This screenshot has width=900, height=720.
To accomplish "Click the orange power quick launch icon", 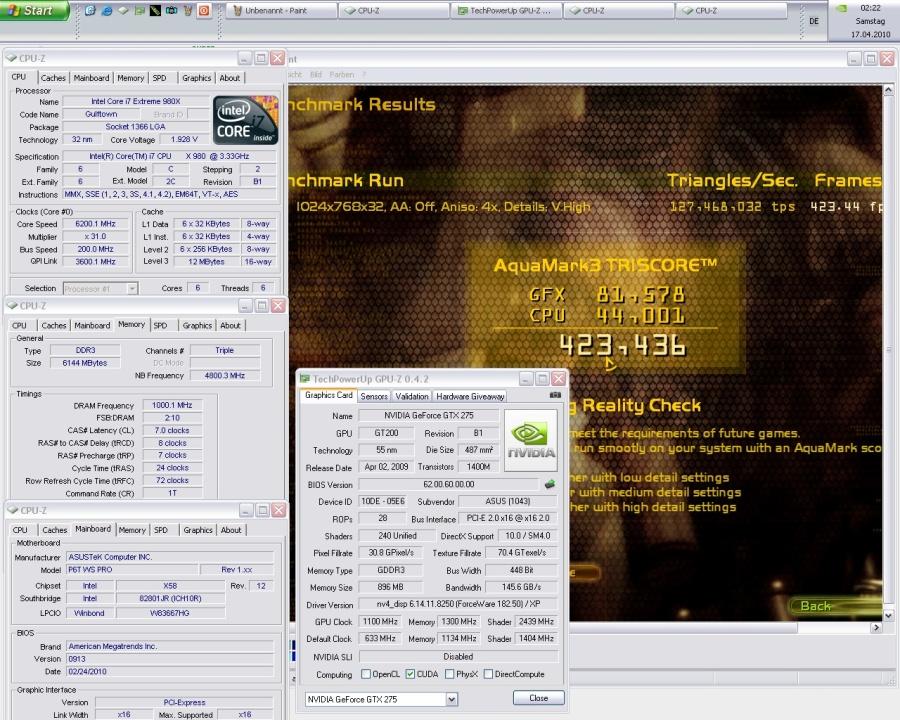I will [204, 10].
